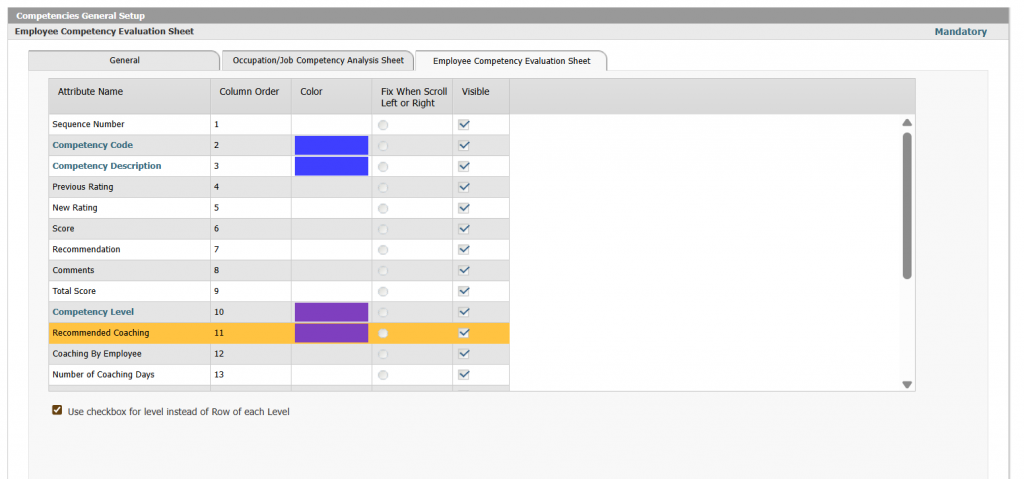
Task: Uncheck Visible for Competency Description
Action: click(464, 166)
